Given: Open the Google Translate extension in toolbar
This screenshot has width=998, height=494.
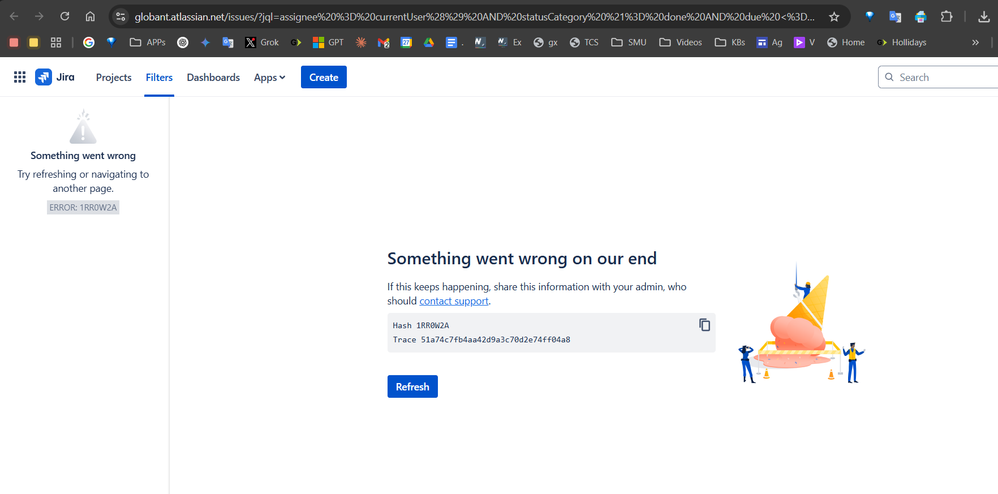Looking at the screenshot, I should coord(895,17).
